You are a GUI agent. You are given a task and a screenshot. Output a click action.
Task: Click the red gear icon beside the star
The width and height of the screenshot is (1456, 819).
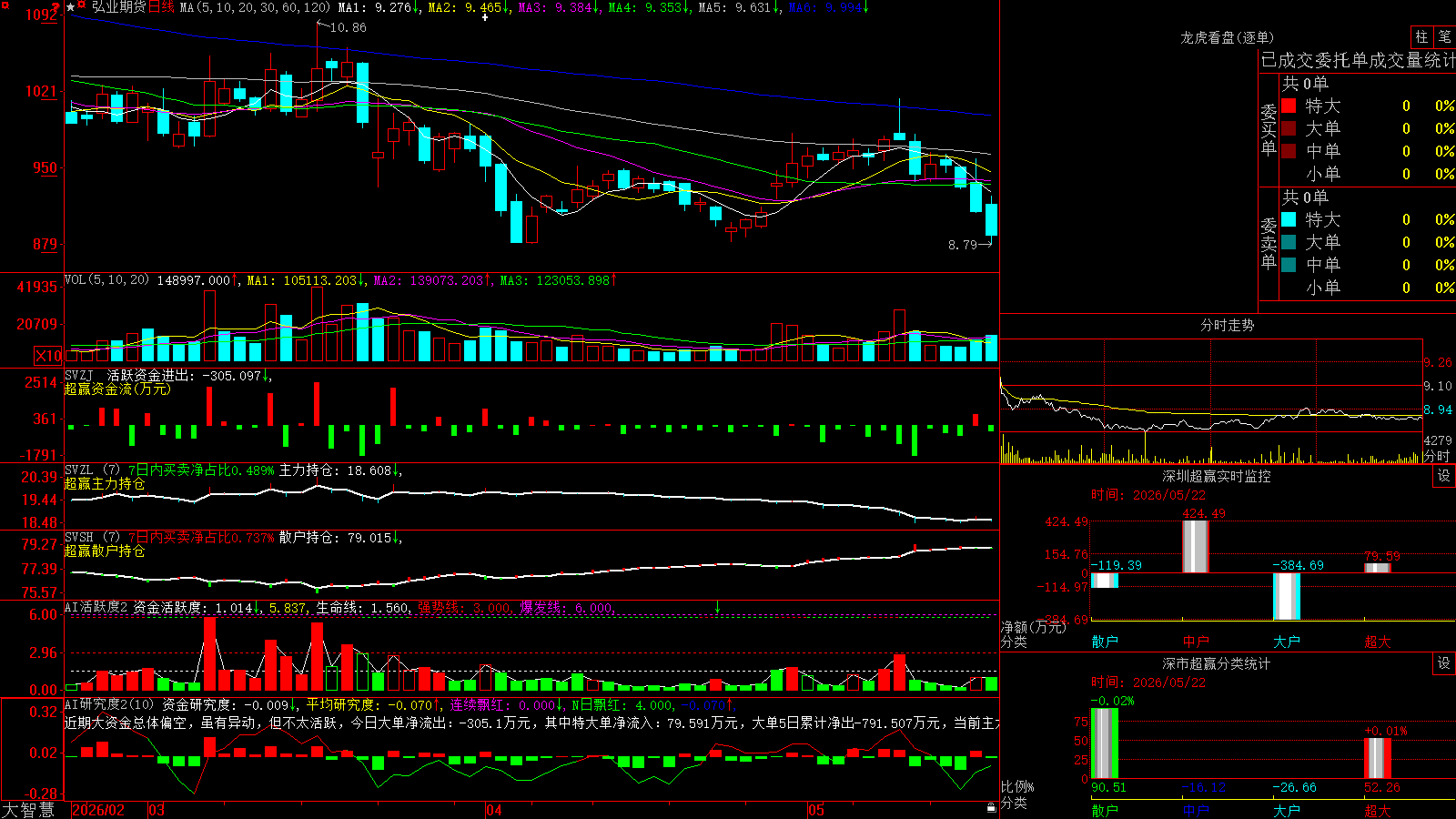click(83, 6)
